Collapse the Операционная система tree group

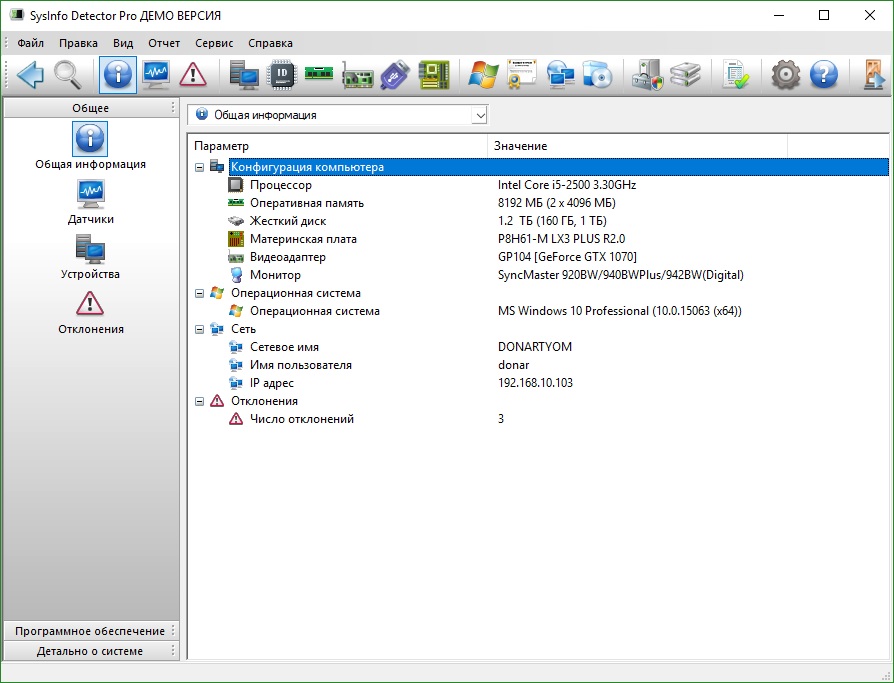pyautogui.click(x=200, y=293)
